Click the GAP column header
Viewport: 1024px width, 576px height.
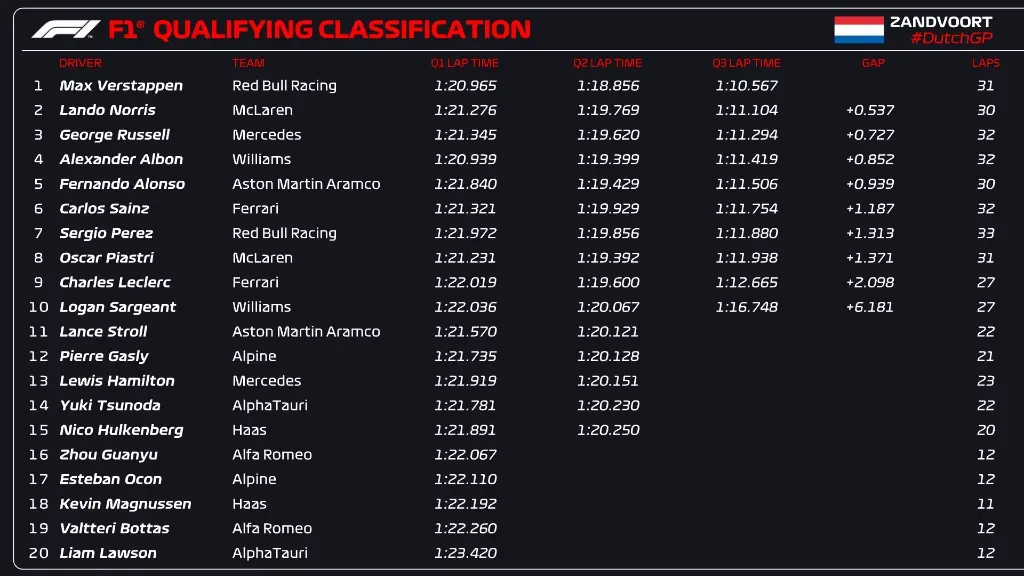click(873, 63)
